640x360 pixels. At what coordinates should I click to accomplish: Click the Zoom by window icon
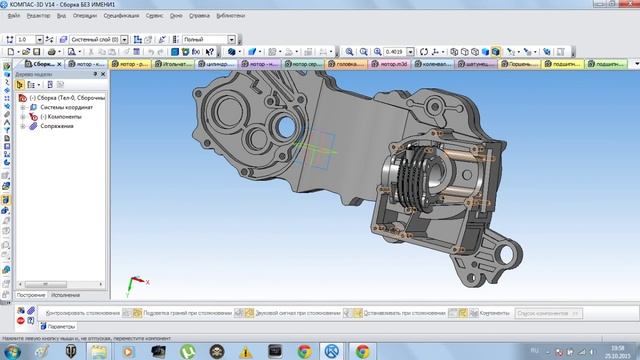363,52
